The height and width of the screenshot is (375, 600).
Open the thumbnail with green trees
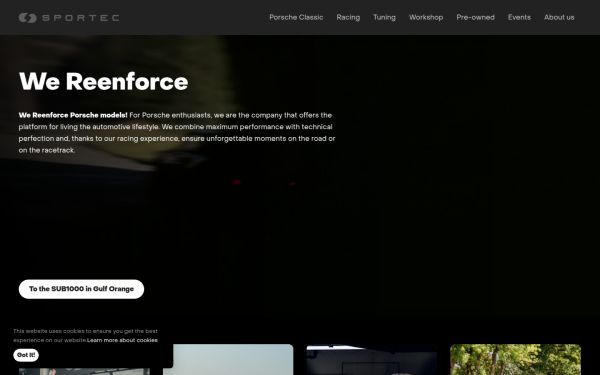pos(515,359)
